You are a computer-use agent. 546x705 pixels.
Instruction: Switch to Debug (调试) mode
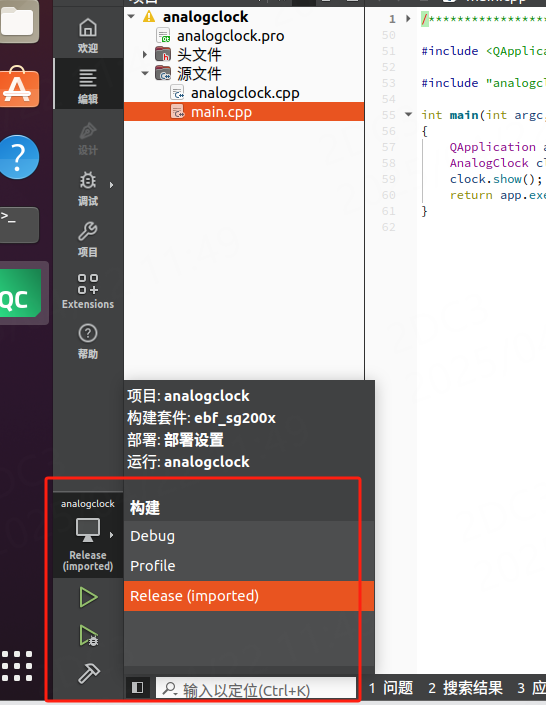point(88,189)
